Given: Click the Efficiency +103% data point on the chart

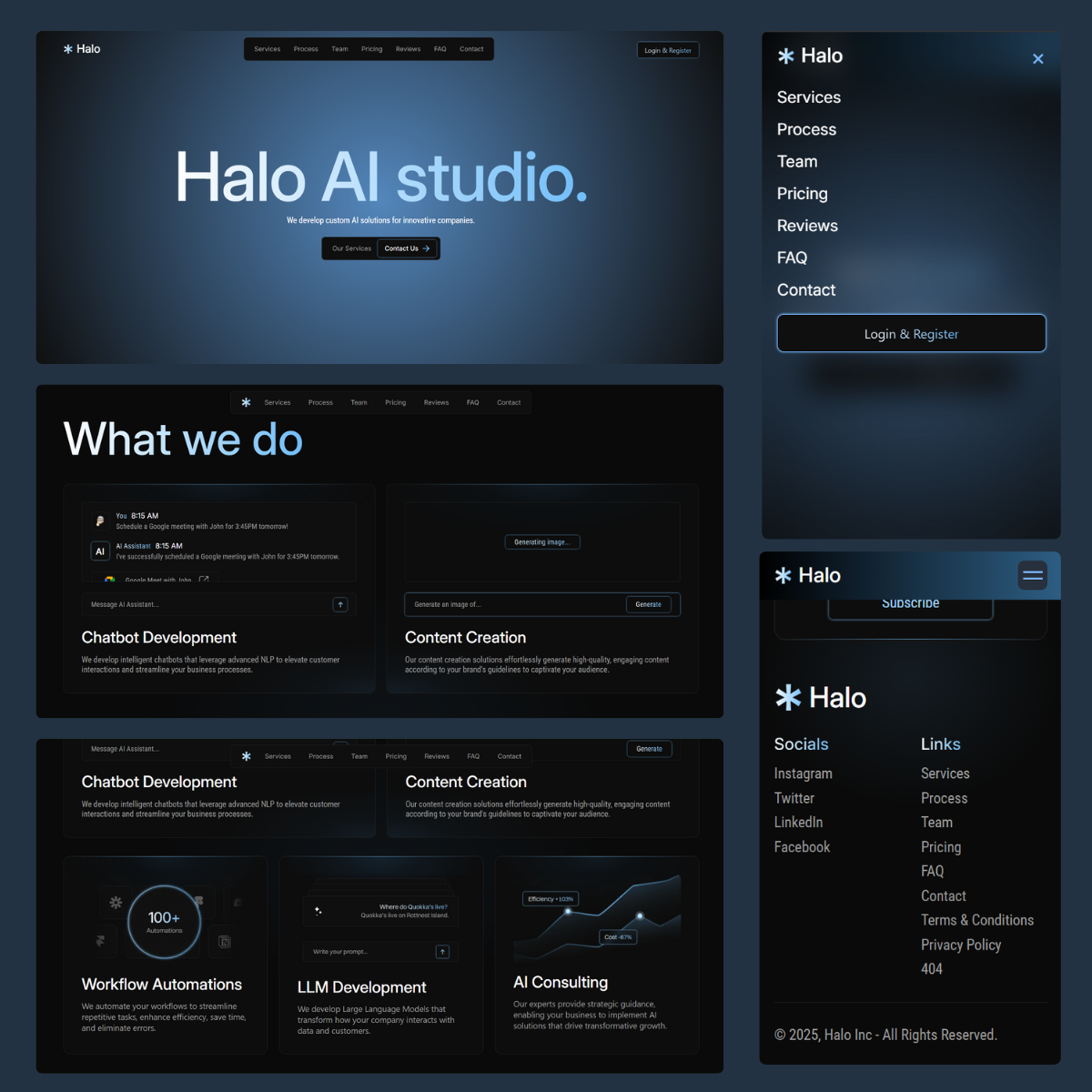Looking at the screenshot, I should click(568, 911).
